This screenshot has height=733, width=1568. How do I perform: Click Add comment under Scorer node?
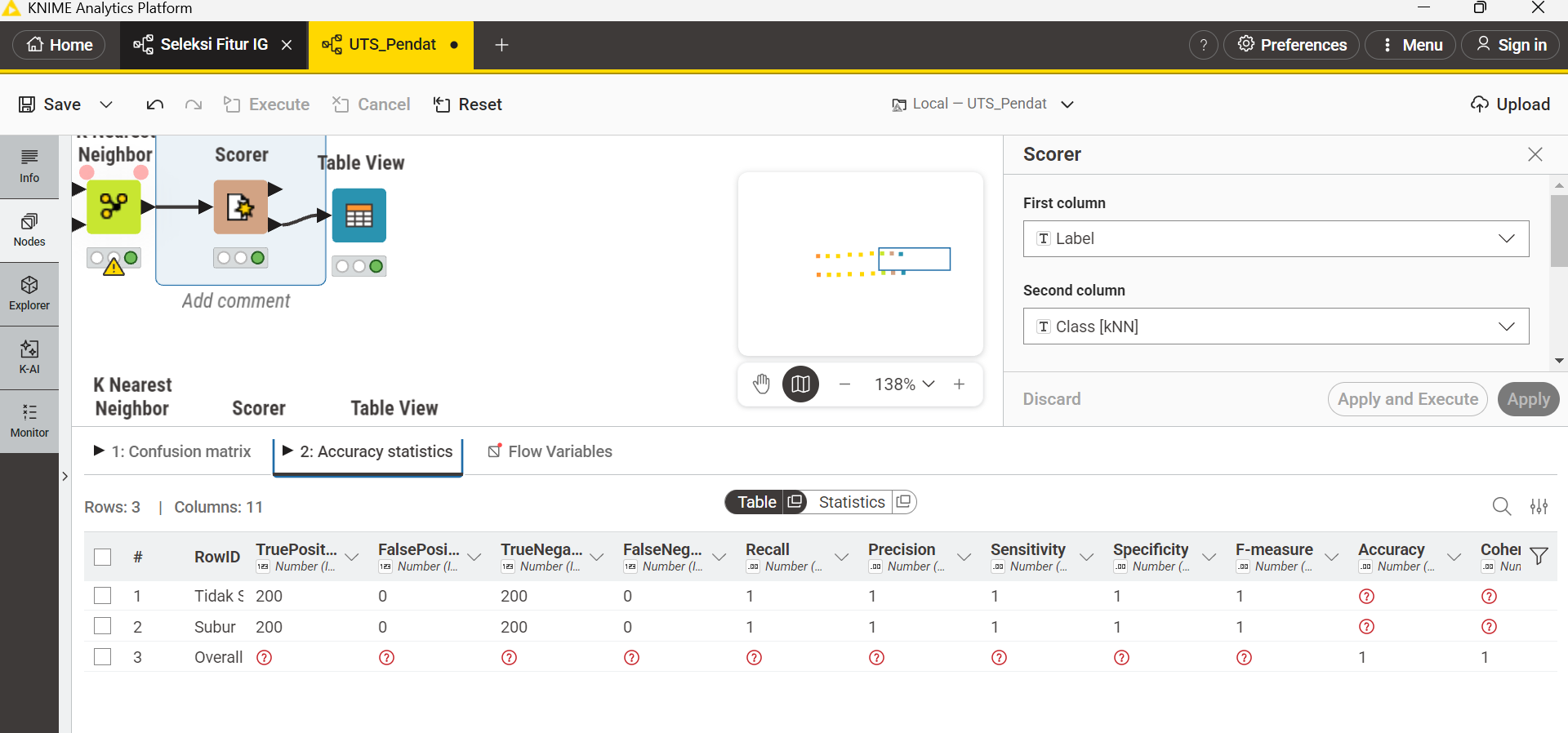click(236, 301)
